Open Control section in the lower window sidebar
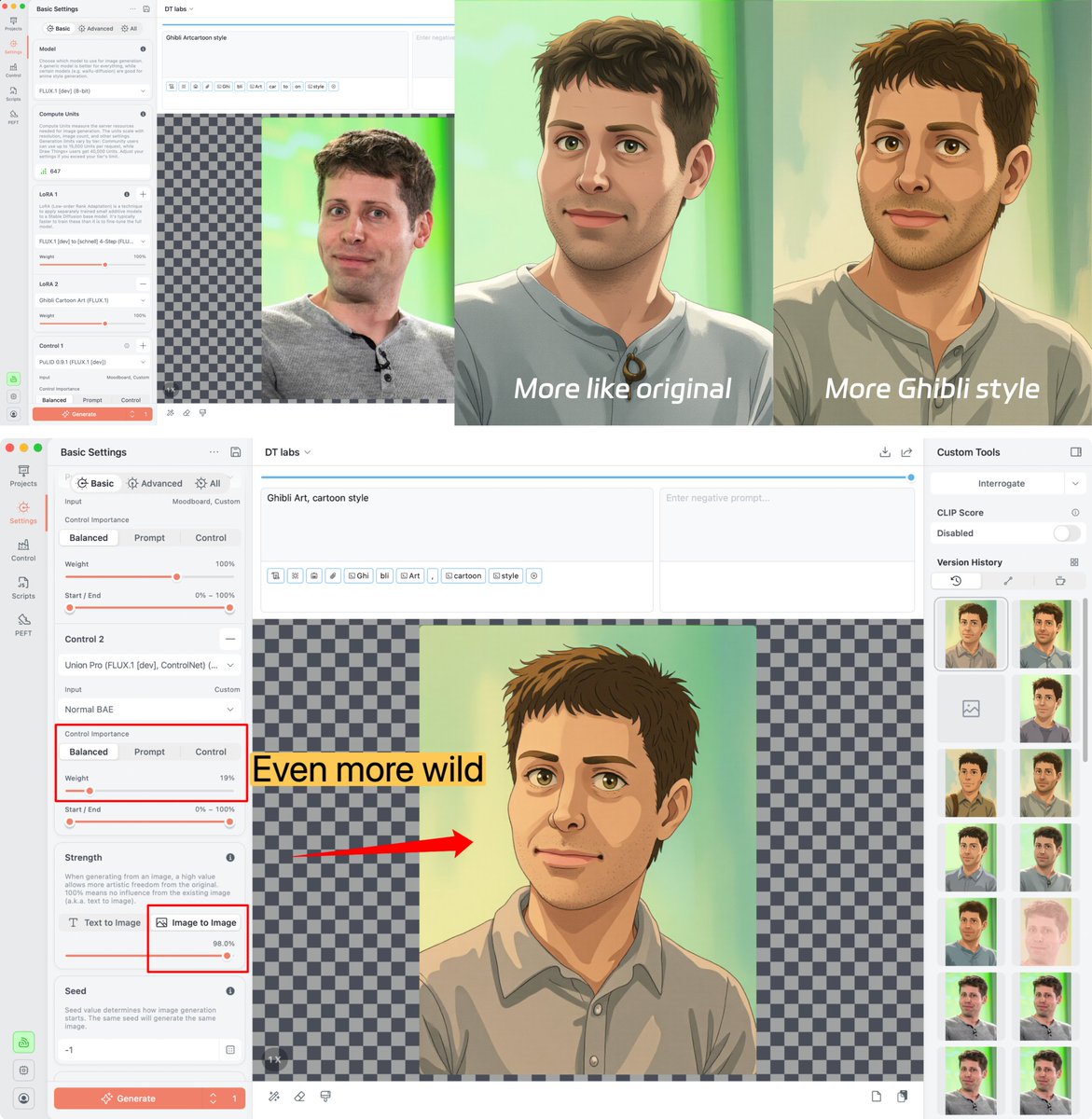Viewport: 1092px width, 1119px height. [23, 550]
